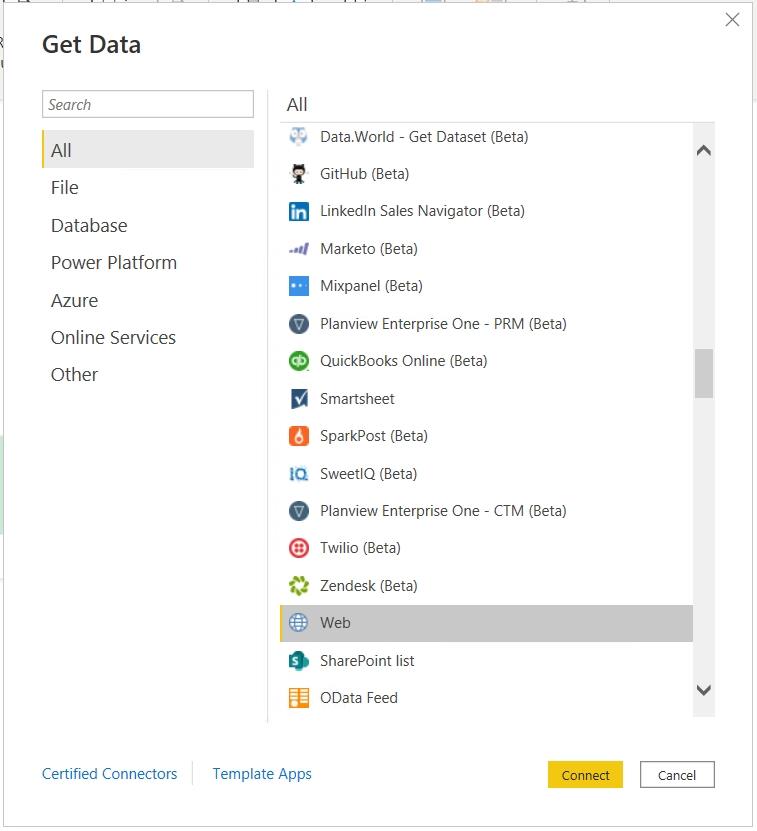Click the Smartsheet checkmark icon

299,399
